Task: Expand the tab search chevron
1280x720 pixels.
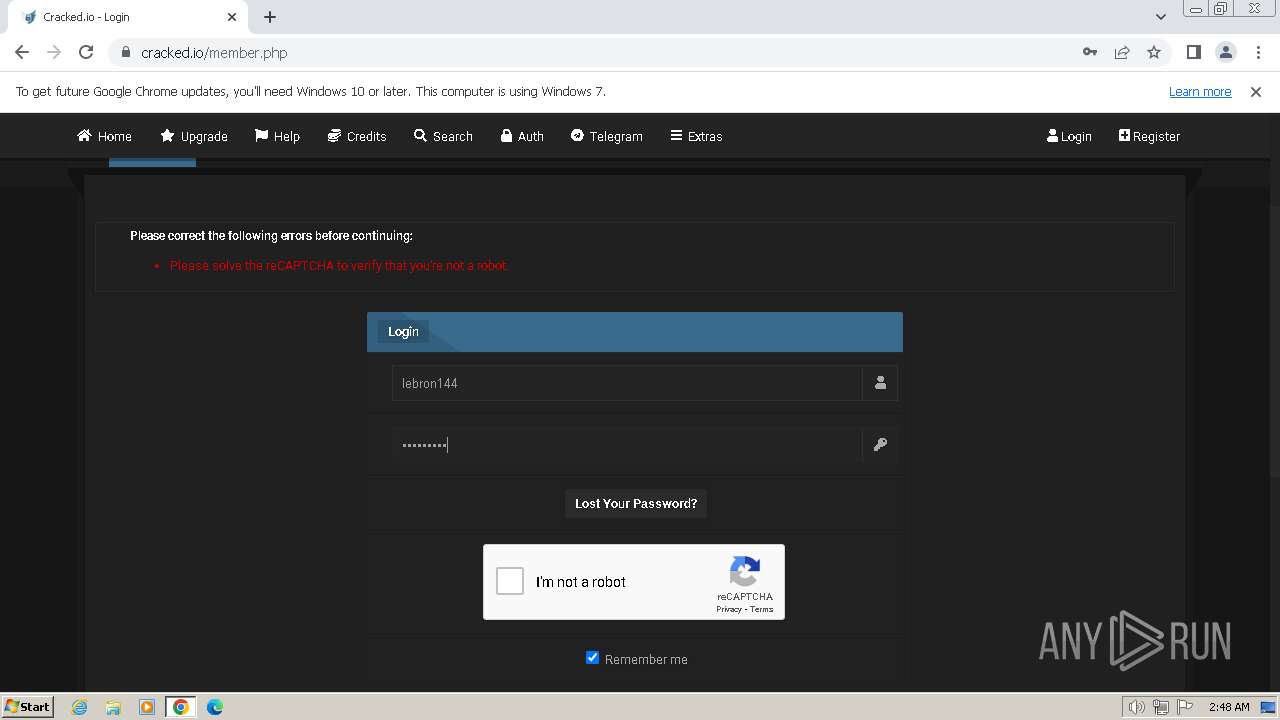Action: point(1161,17)
